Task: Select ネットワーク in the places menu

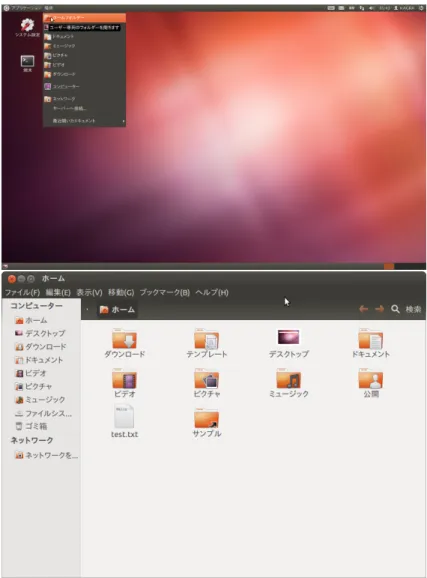Action: tap(84, 99)
